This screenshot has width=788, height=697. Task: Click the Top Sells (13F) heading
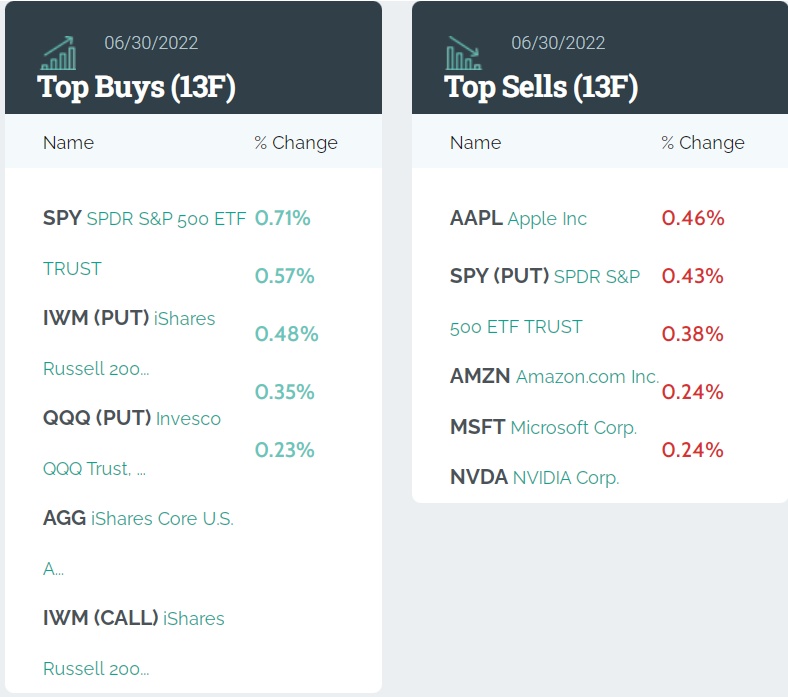(x=541, y=87)
